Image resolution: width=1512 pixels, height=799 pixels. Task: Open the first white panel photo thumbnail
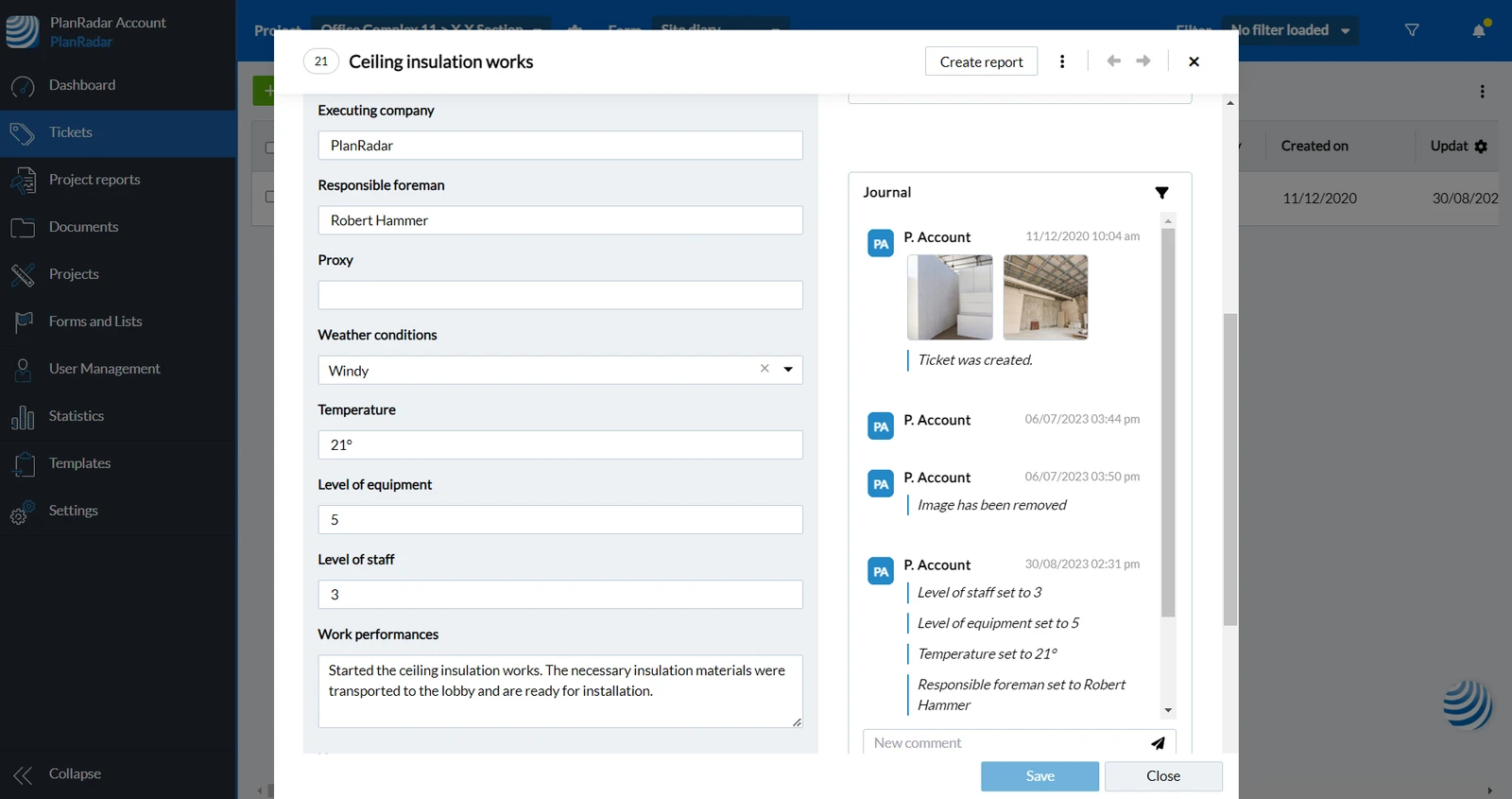[950, 297]
